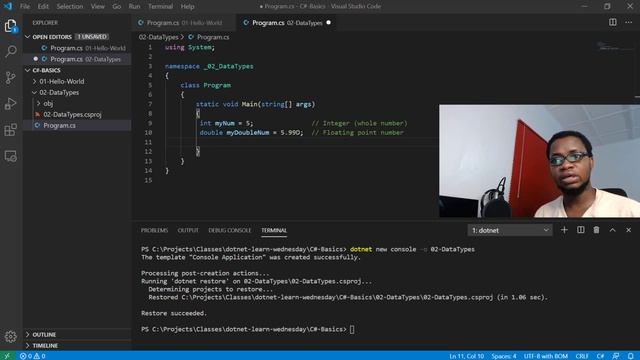Expand the 01-Hello-World folder
This screenshot has height=360, width=640.
click(35, 81)
